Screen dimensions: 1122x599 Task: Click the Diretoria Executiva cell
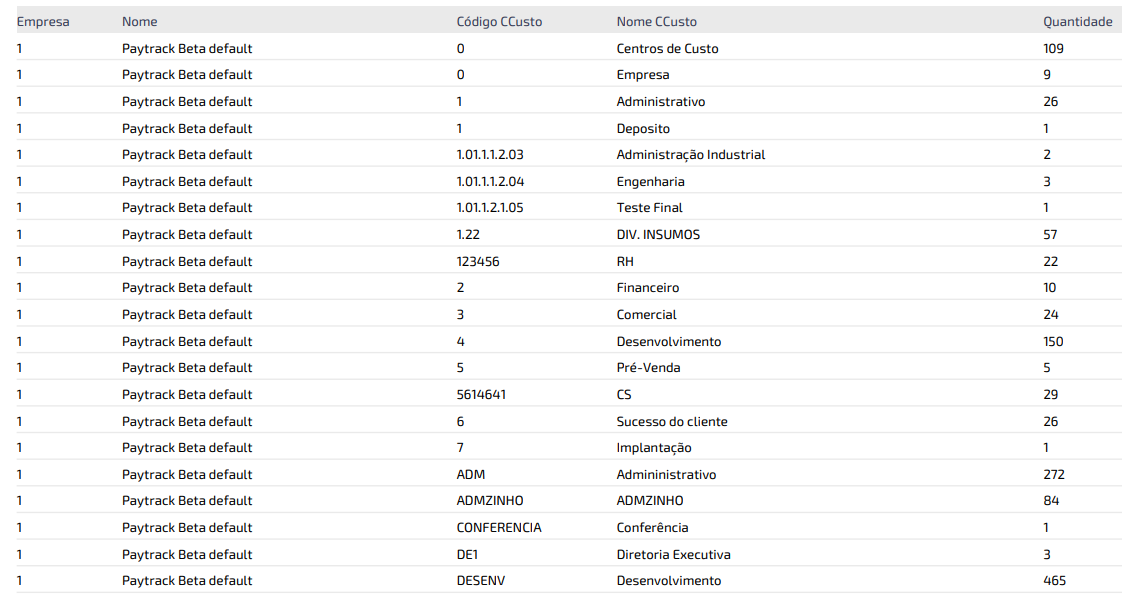pyautogui.click(x=673, y=555)
